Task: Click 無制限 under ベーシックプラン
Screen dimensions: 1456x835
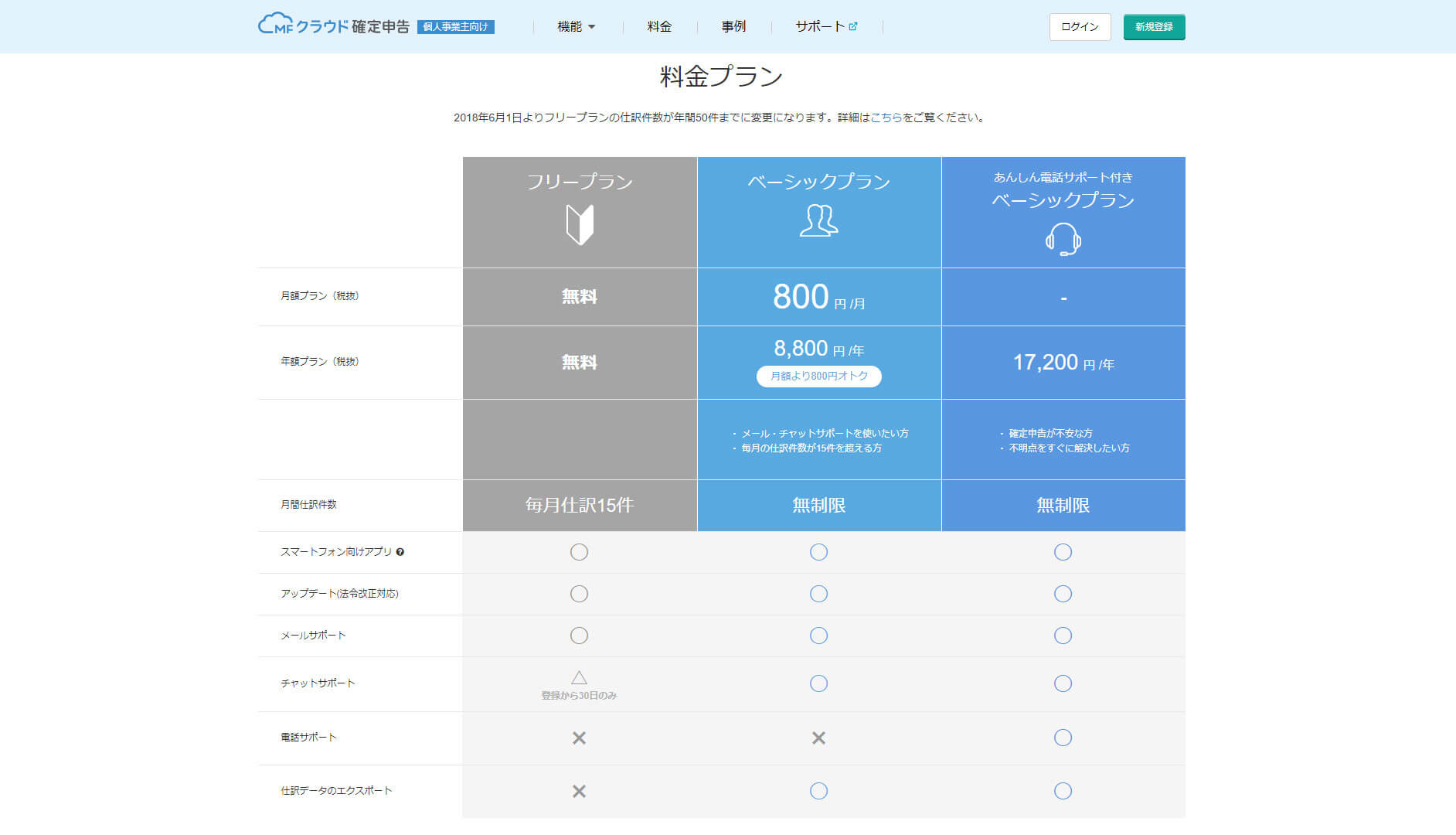Action: point(819,506)
